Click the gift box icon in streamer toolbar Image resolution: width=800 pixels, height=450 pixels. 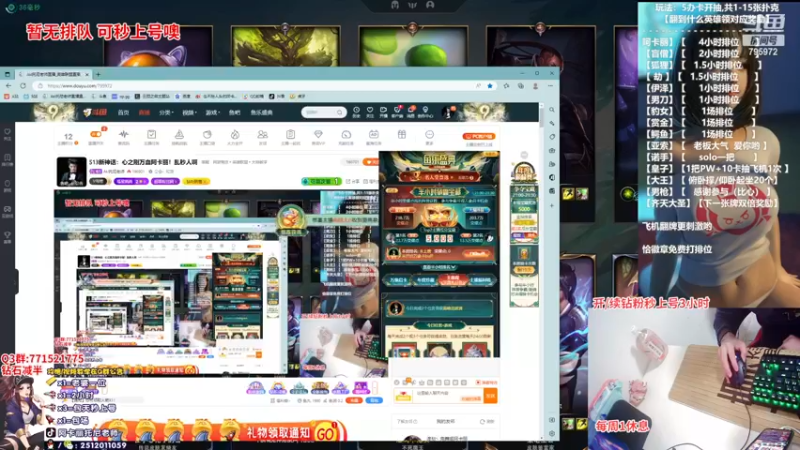(402, 135)
